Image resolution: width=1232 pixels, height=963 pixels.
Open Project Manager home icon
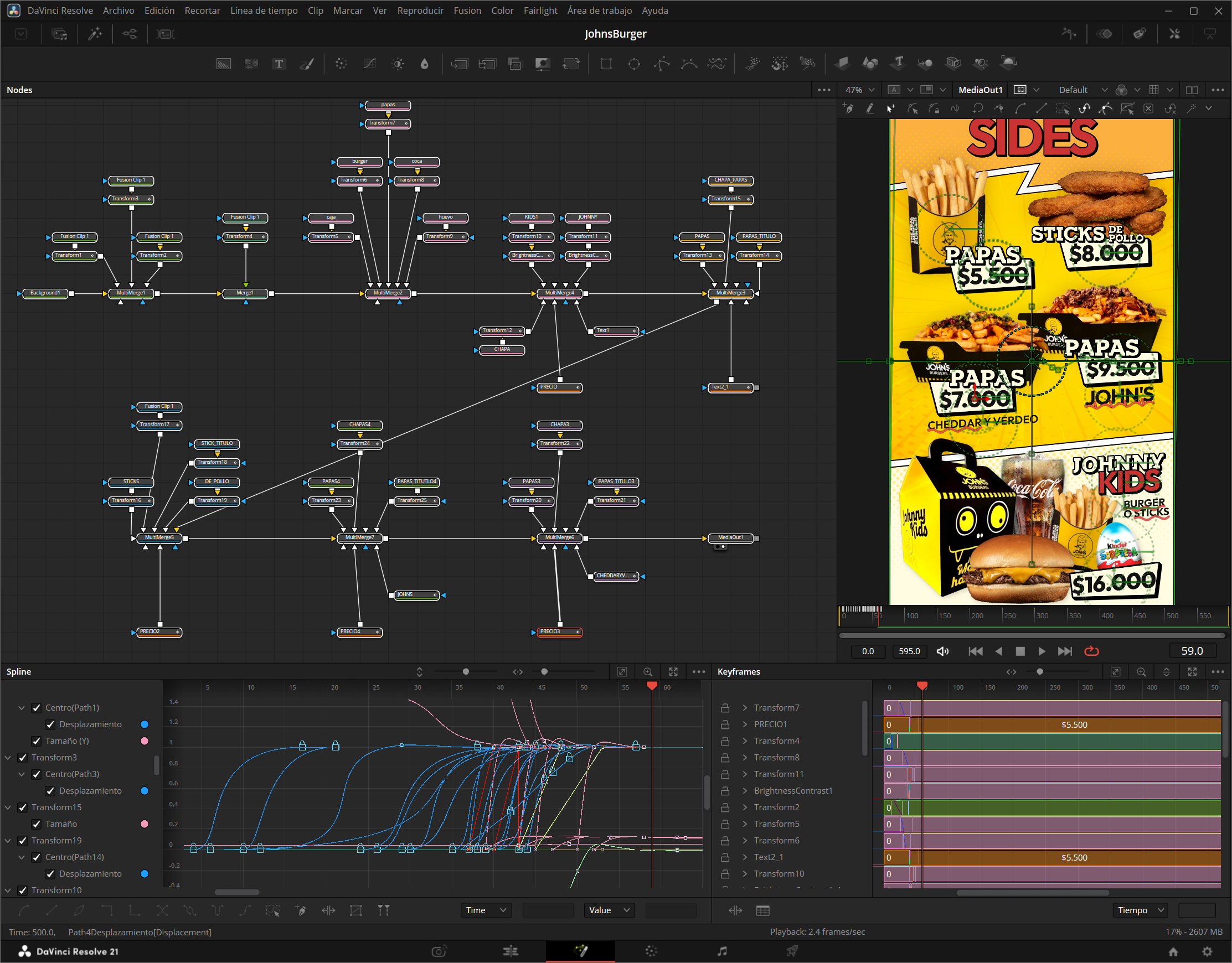click(x=1173, y=951)
